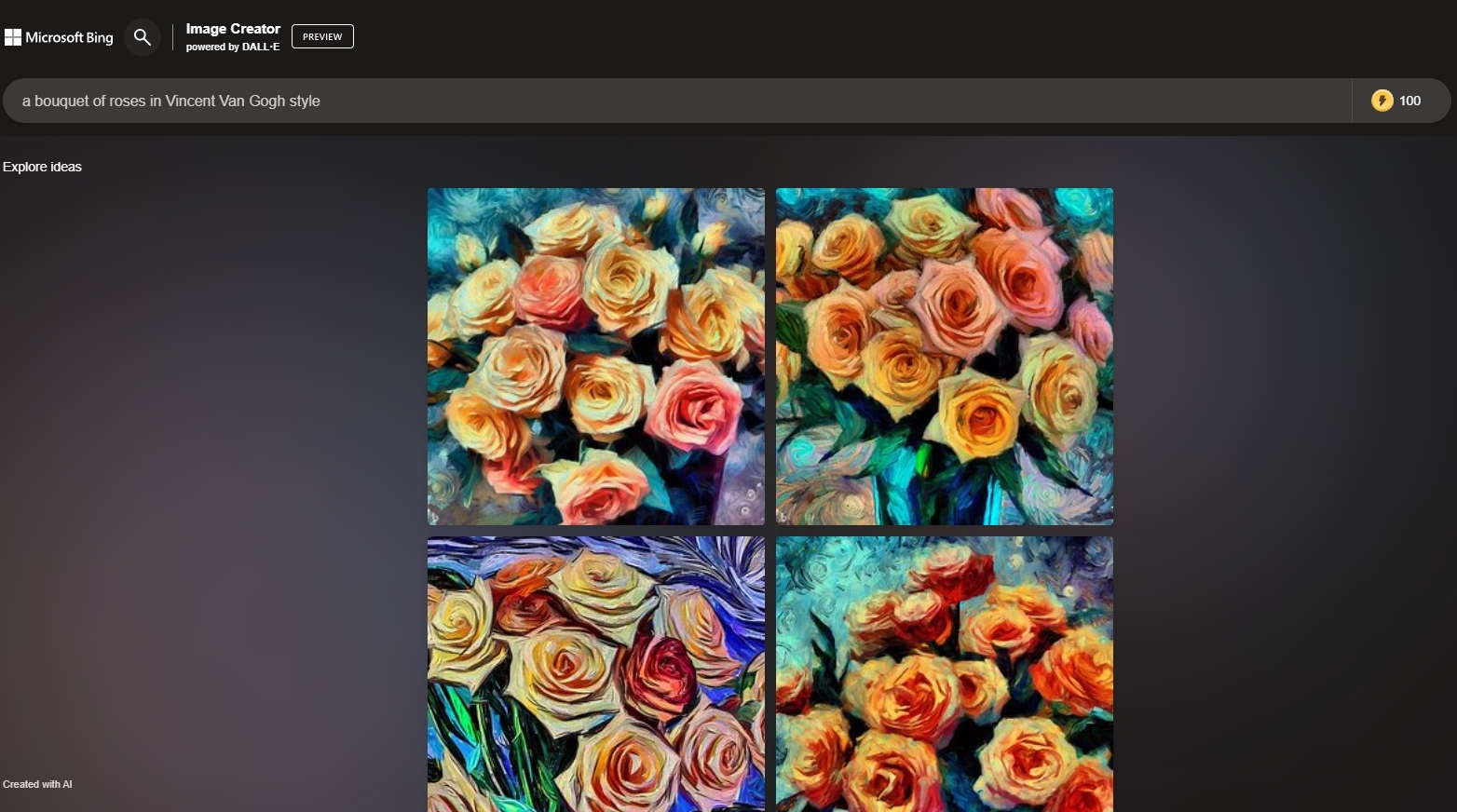Click the boost count 100

pos(1409,101)
